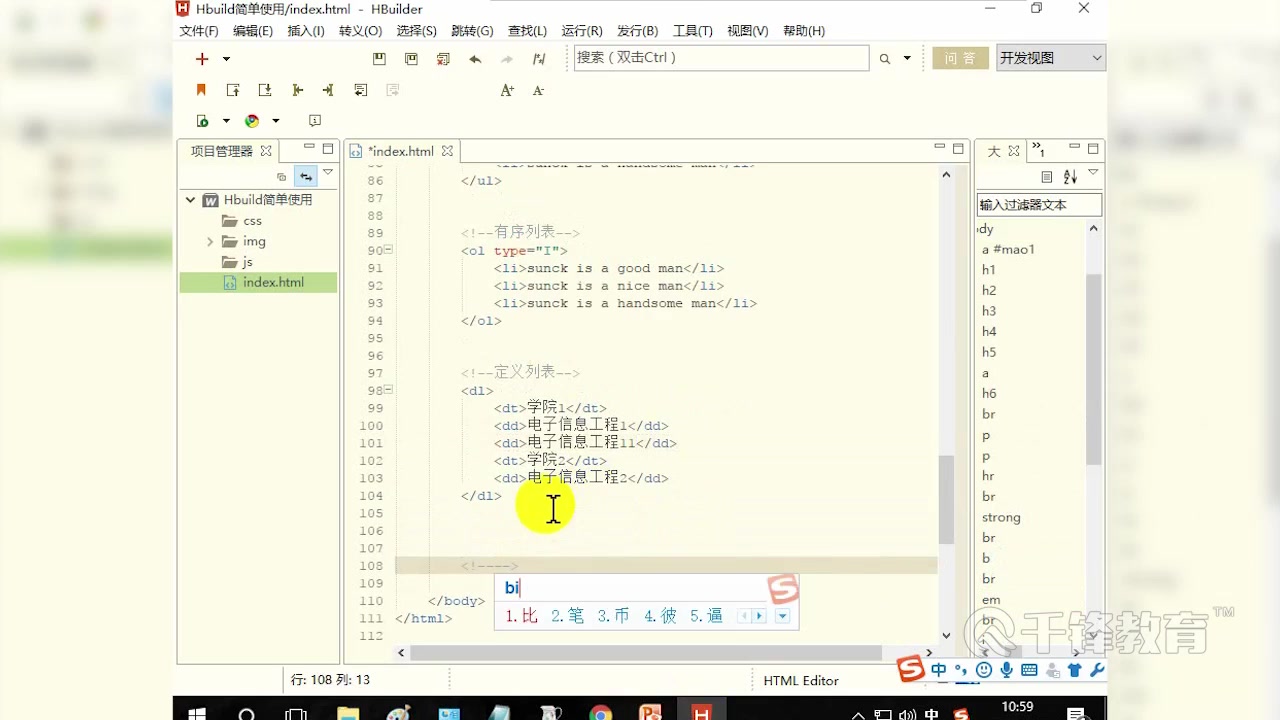This screenshot has width=1280, height=720.
Task: Create a new file with the + icon
Action: [202, 58]
